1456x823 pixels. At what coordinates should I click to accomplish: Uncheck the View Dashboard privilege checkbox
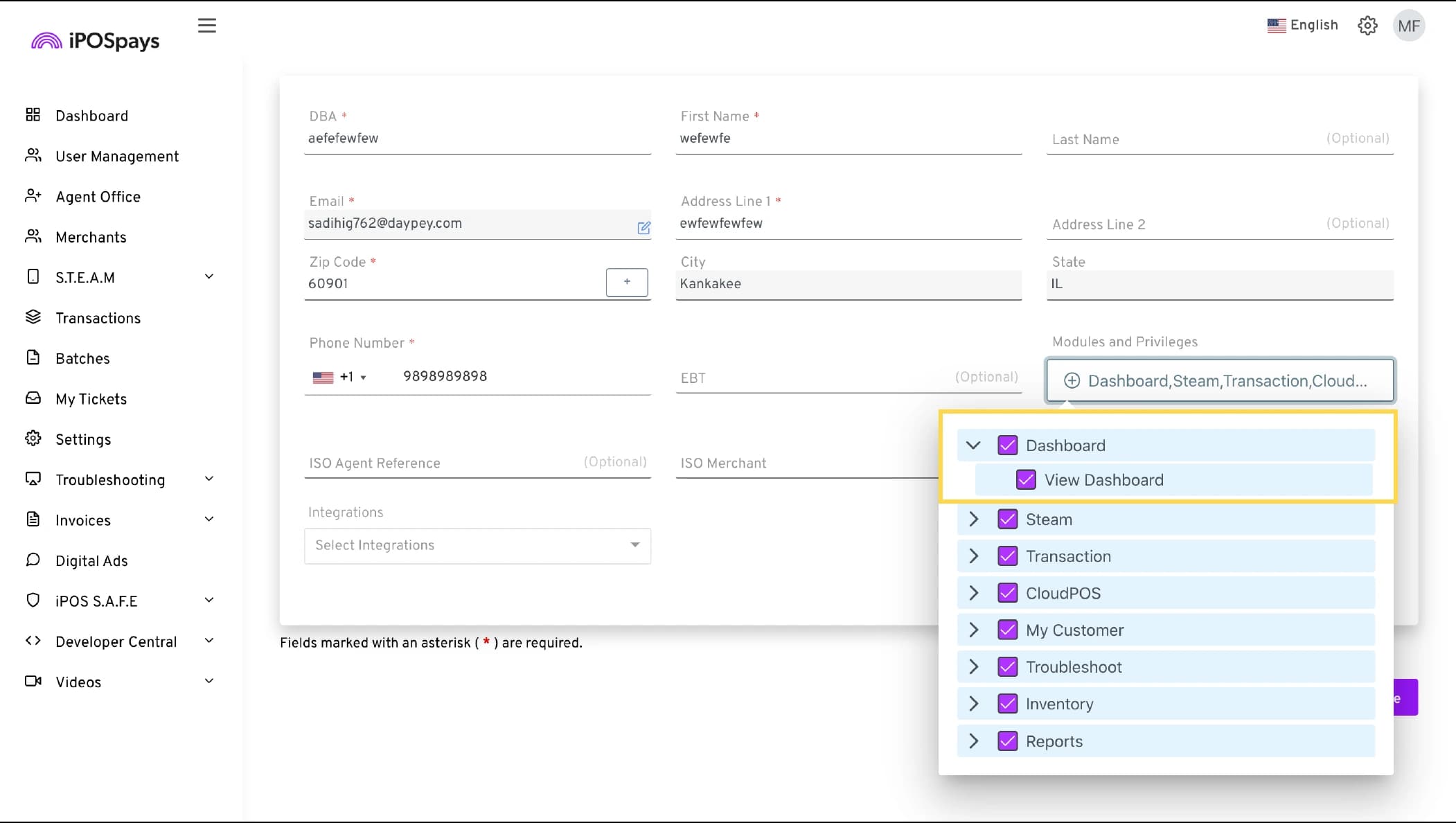pyautogui.click(x=1026, y=480)
